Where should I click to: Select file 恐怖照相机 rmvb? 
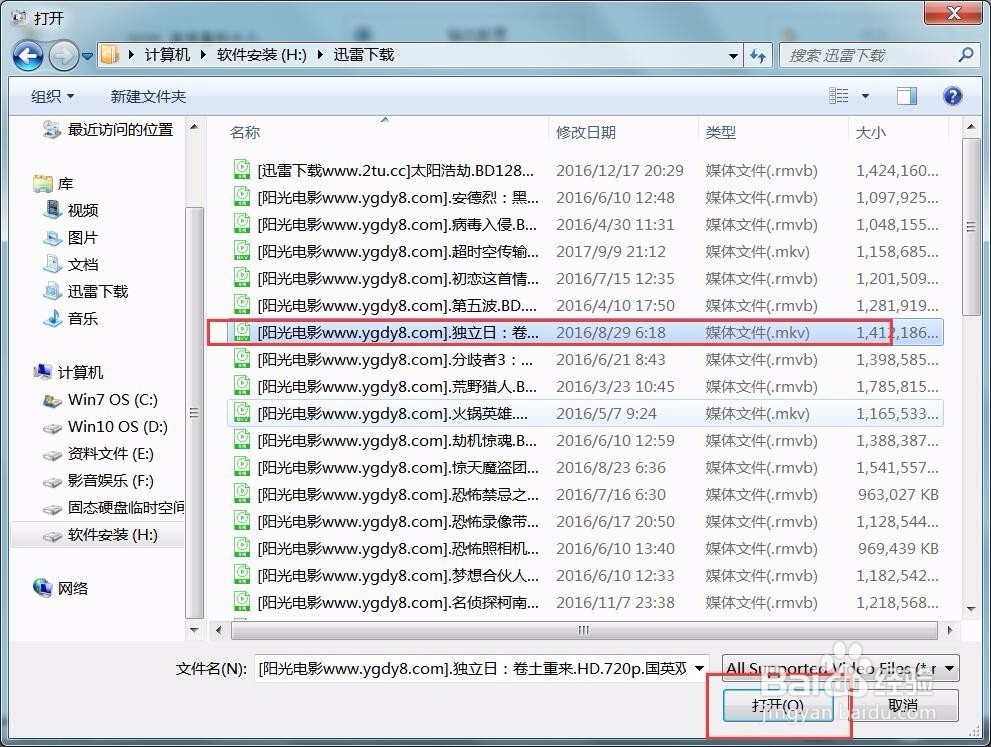pyautogui.click(x=585, y=549)
